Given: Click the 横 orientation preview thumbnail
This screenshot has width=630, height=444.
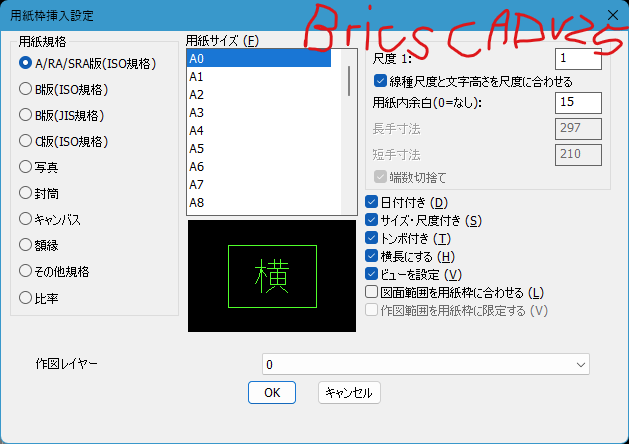Looking at the screenshot, I should (272, 276).
